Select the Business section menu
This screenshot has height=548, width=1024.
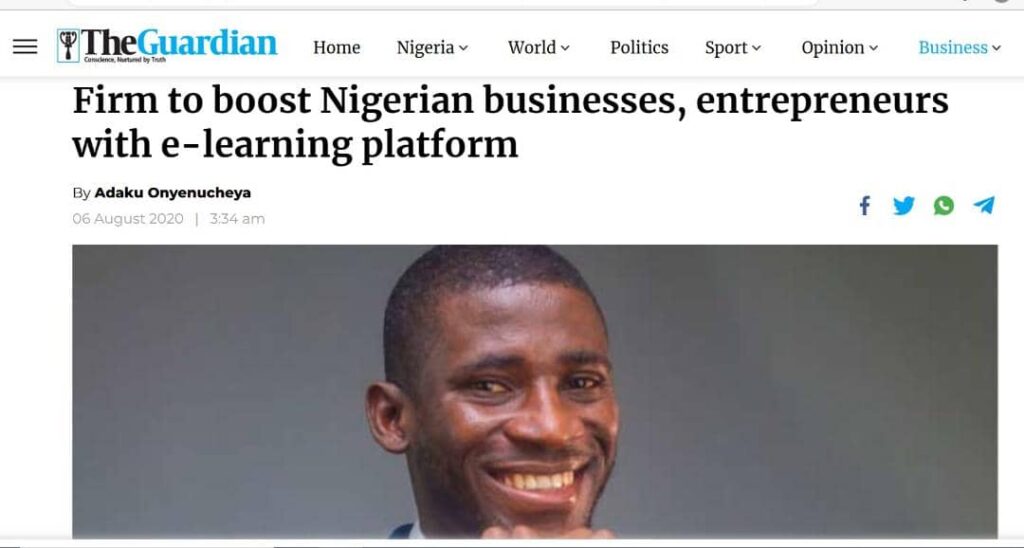[x=952, y=47]
